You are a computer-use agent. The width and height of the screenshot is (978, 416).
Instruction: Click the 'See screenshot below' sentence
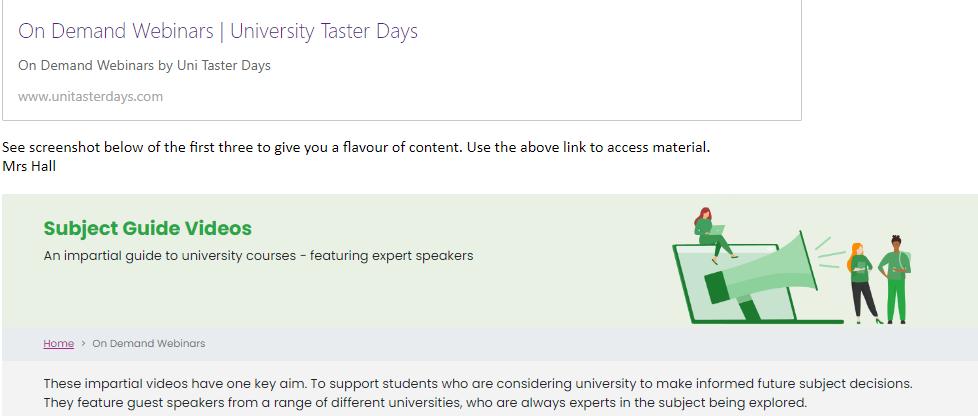(355, 147)
